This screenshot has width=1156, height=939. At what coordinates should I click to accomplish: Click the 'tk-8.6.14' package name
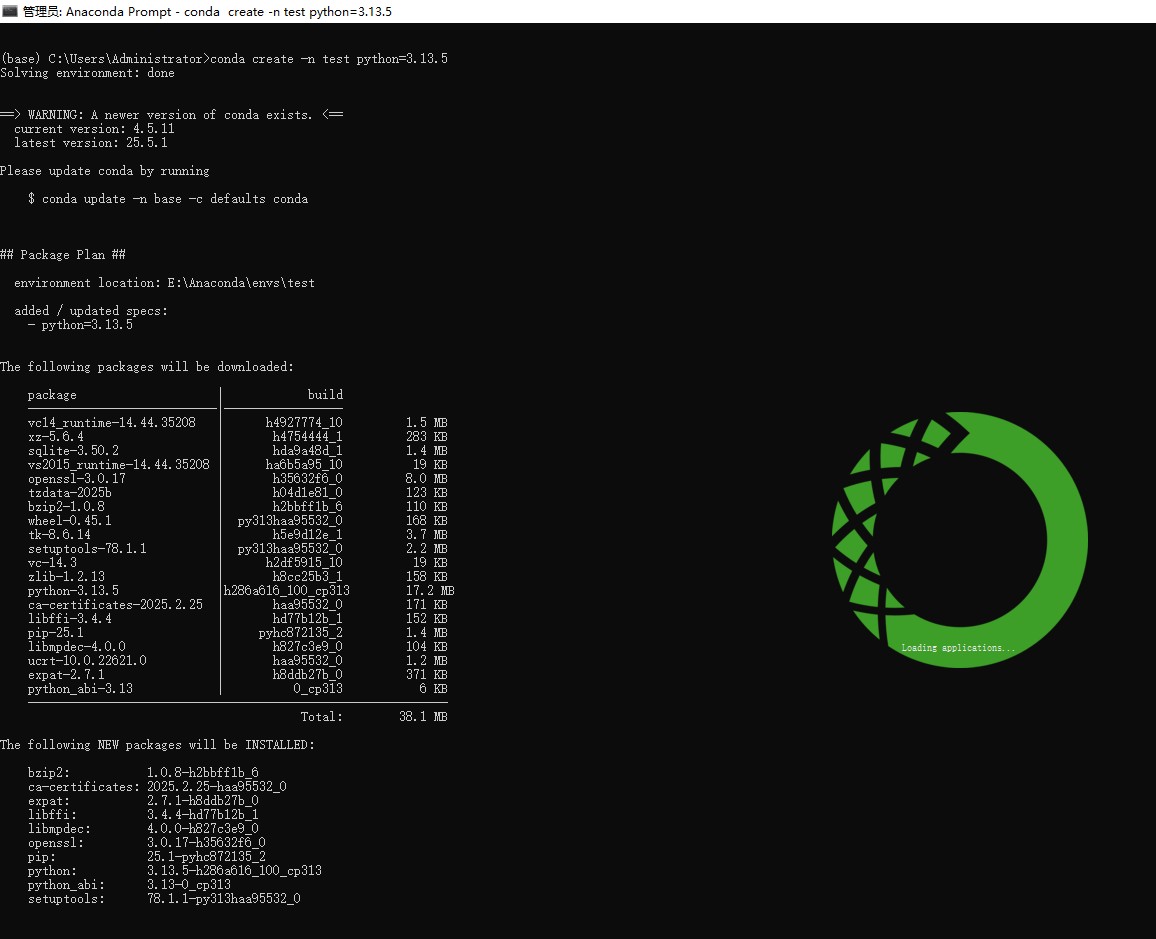coord(59,535)
